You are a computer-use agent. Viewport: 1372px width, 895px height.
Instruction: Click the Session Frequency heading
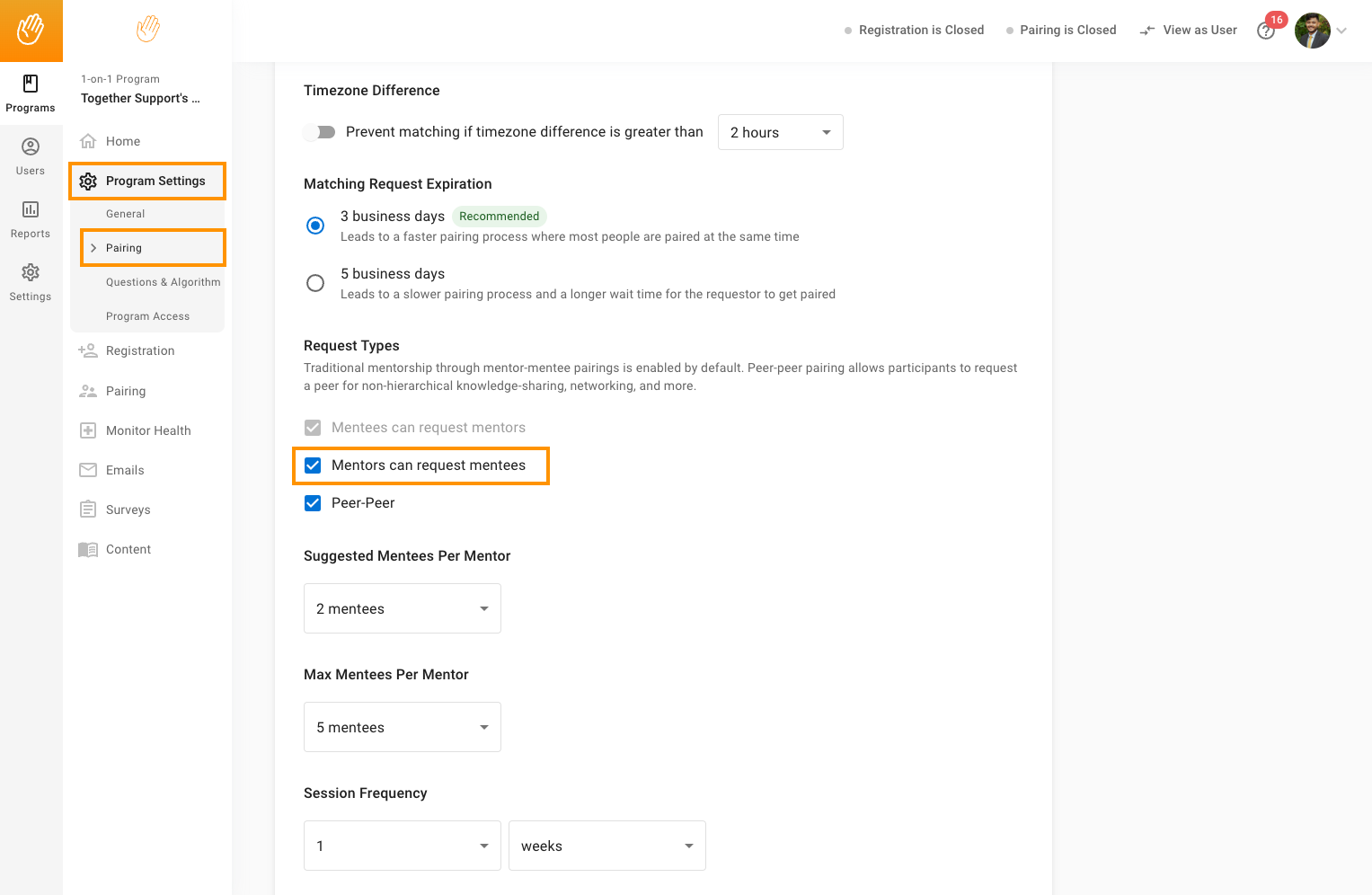point(366,793)
